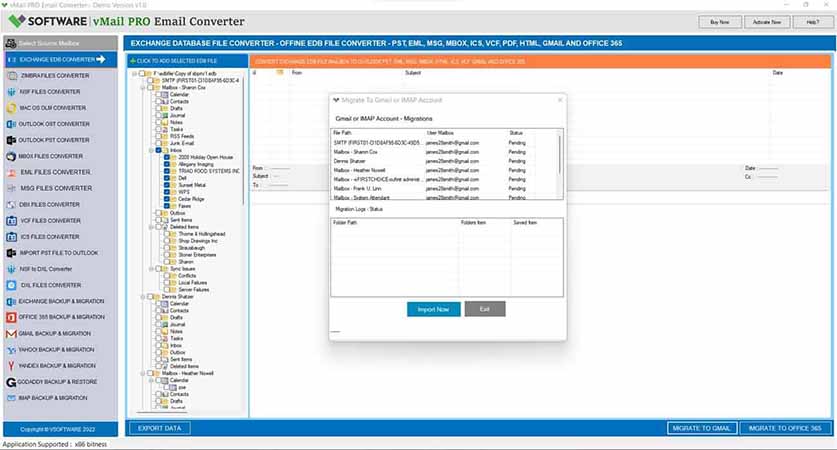Click the DXL Files Converter icon
The height and width of the screenshot is (450, 837).
(12, 285)
